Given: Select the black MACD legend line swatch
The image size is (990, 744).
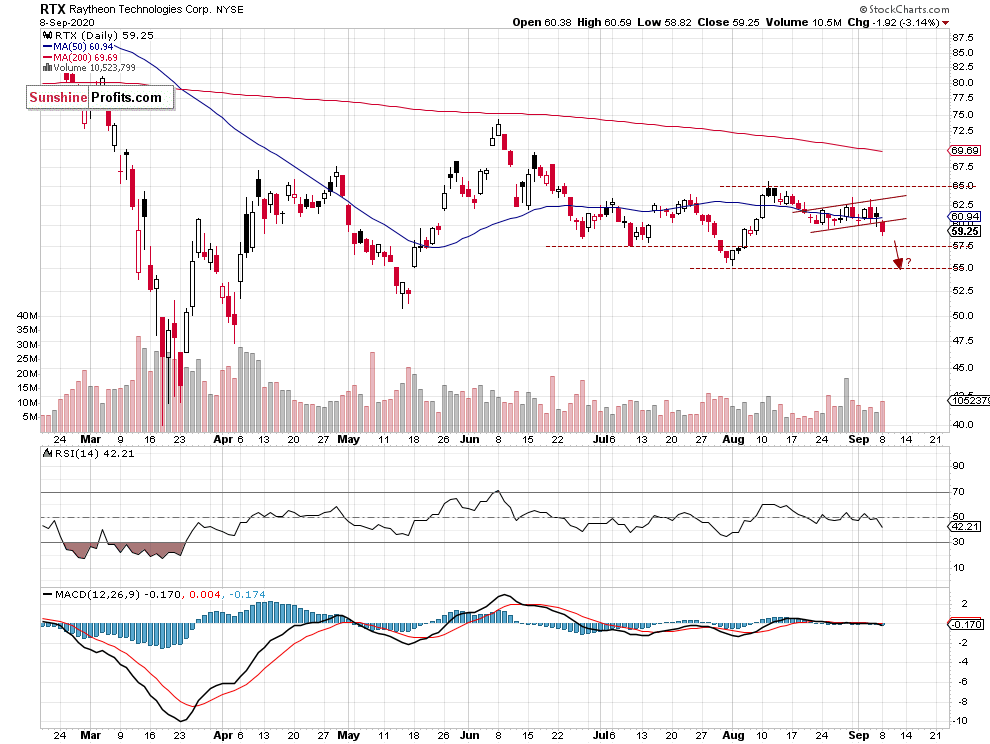Looking at the screenshot, I should coord(47,594).
